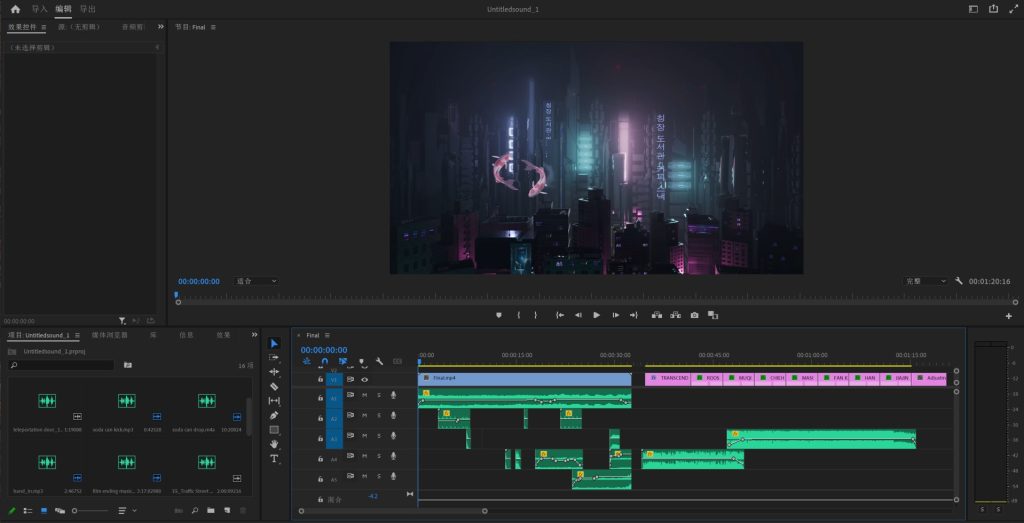Click the New Item button in Project panel
This screenshot has width=1024, height=523.
pyautogui.click(x=227, y=511)
